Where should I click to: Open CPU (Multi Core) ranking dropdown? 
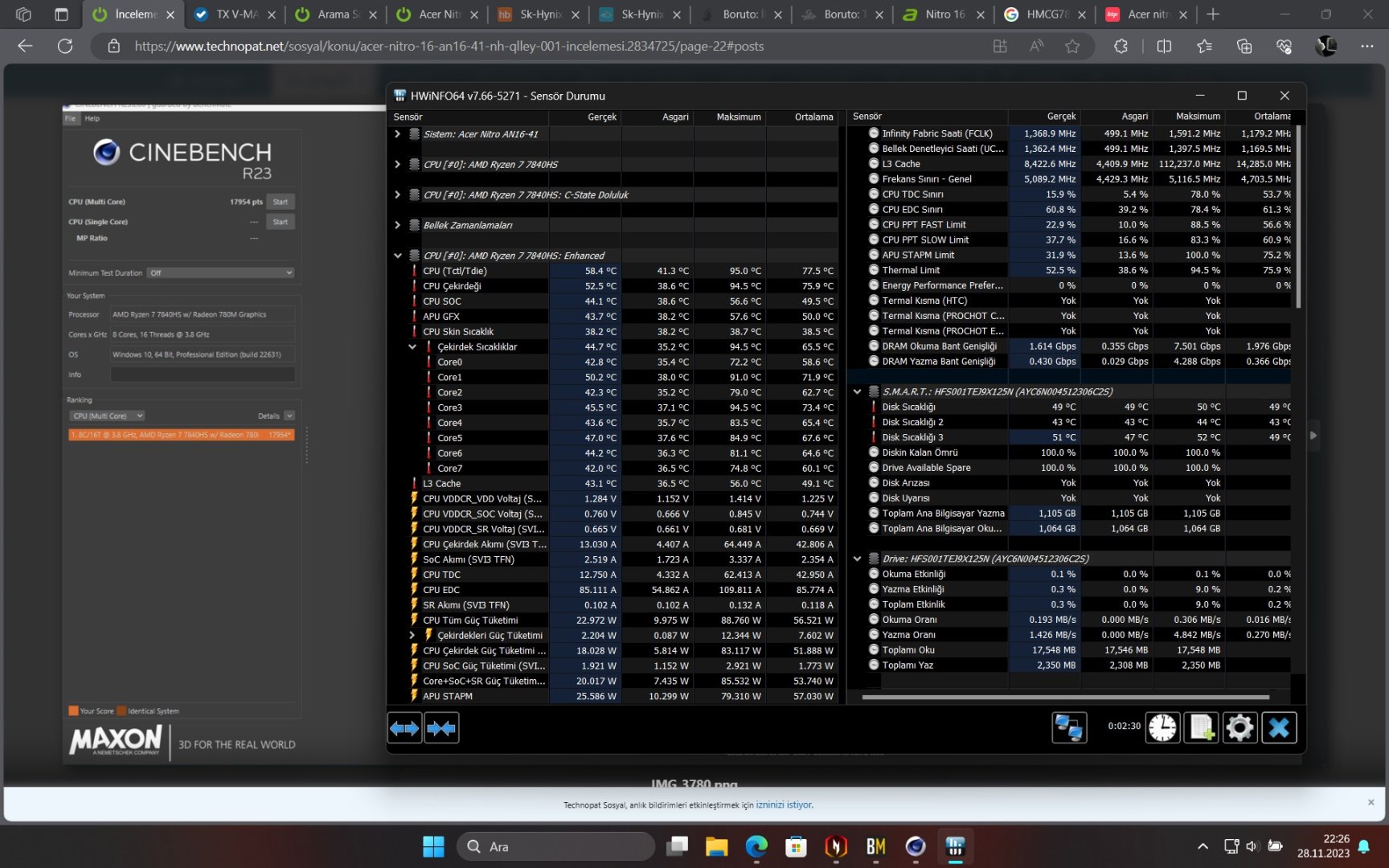click(107, 416)
